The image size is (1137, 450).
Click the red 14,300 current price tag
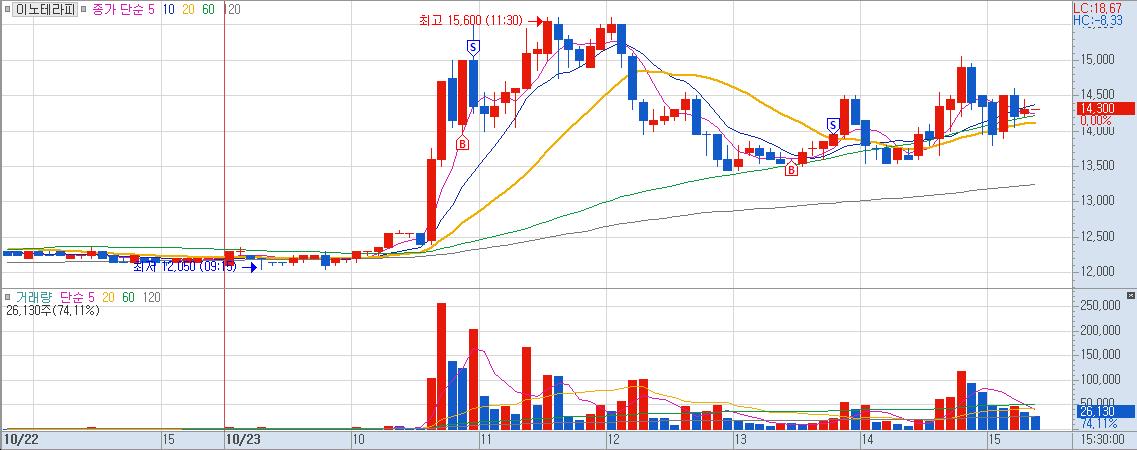coord(1104,109)
